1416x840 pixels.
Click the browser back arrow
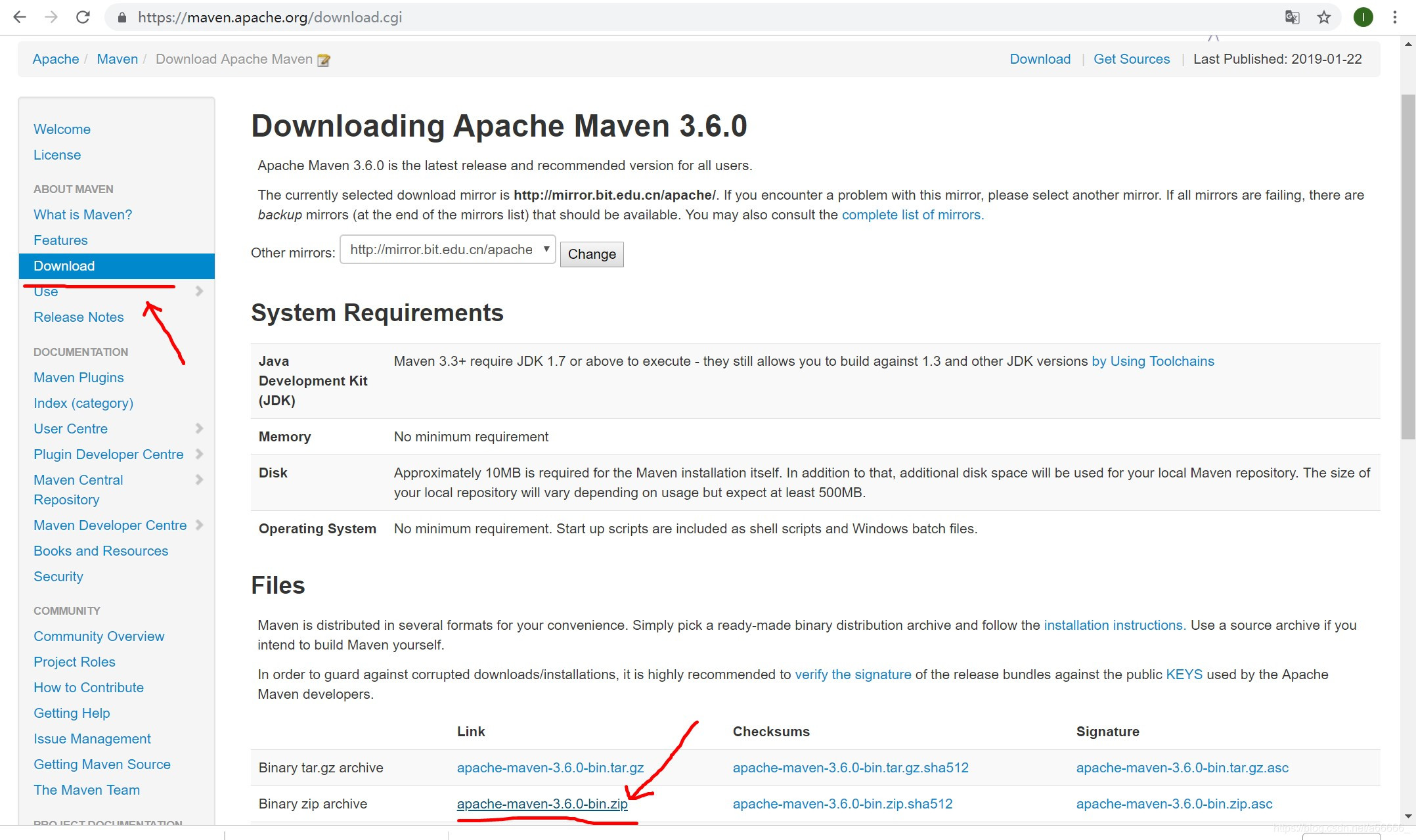(20, 17)
